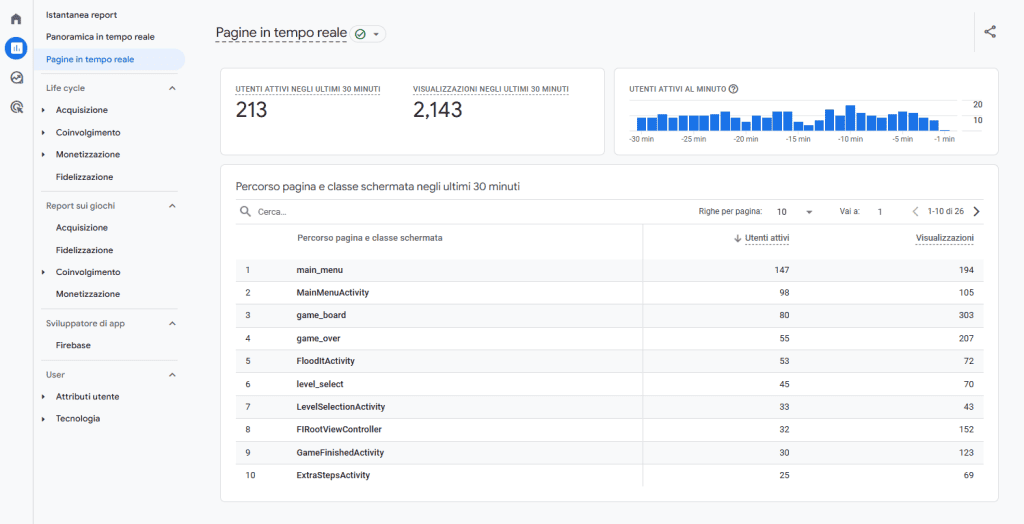1024x524 pixels.
Task: Click the Percorso pagina e classe schermata header
Action: pyautogui.click(x=370, y=238)
